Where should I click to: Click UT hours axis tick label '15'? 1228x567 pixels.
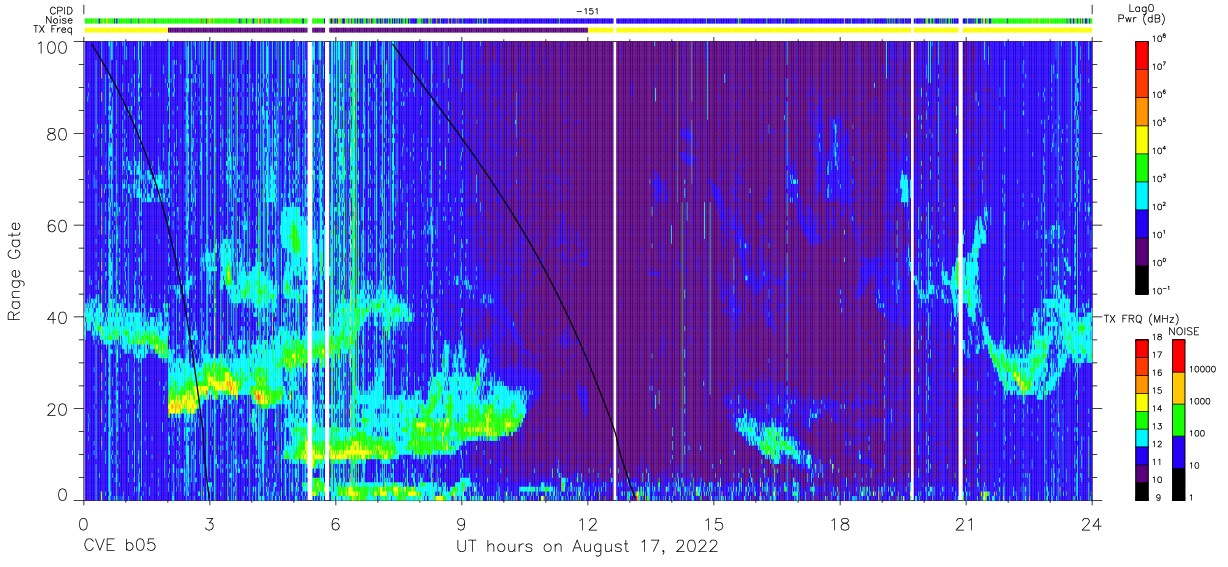pyautogui.click(x=714, y=523)
